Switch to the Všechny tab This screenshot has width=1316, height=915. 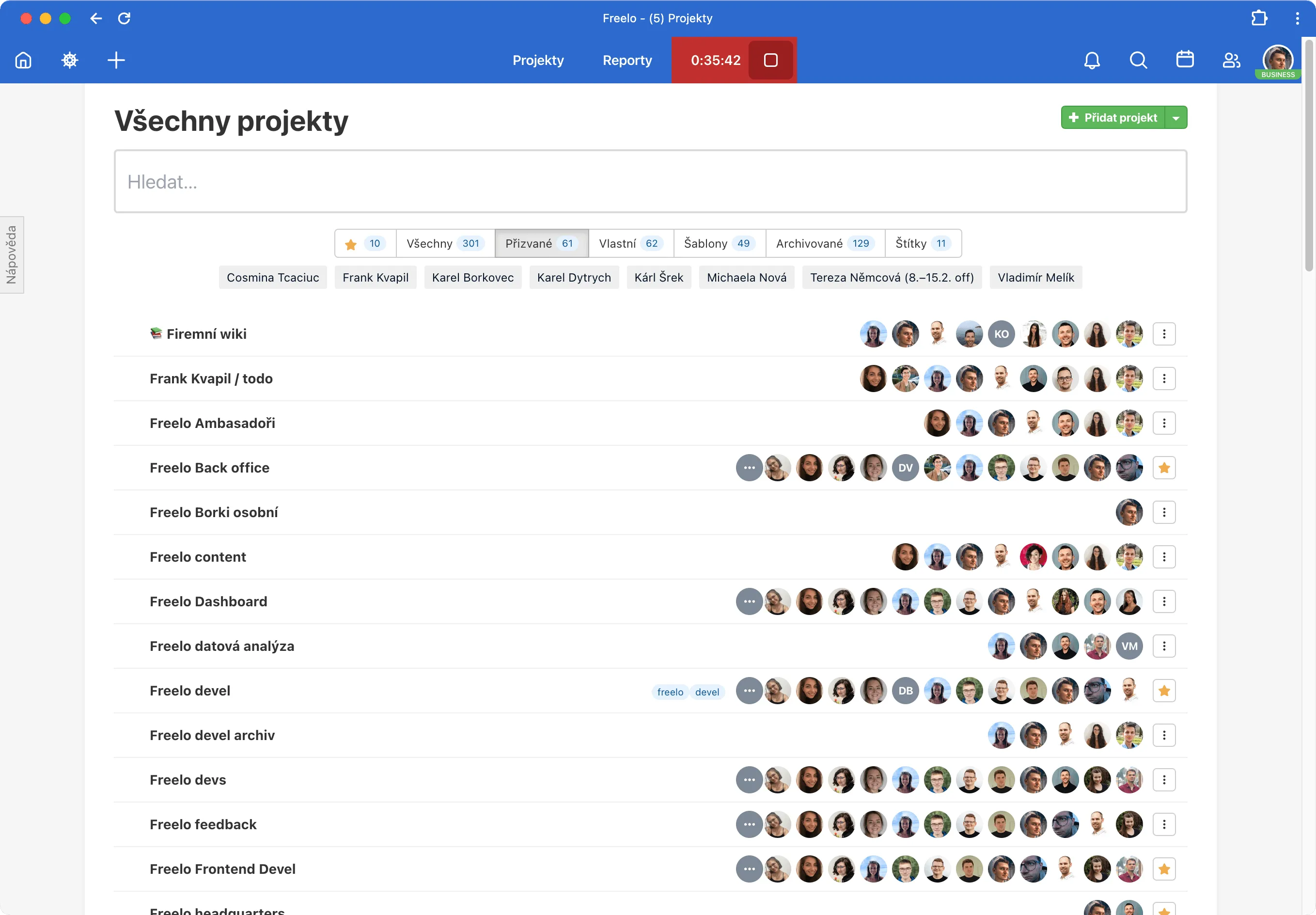tap(445, 244)
